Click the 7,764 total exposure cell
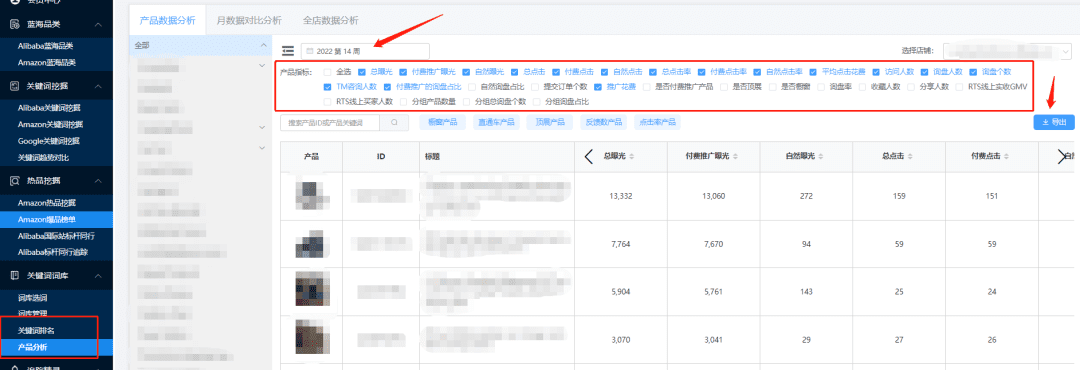 tap(621, 244)
